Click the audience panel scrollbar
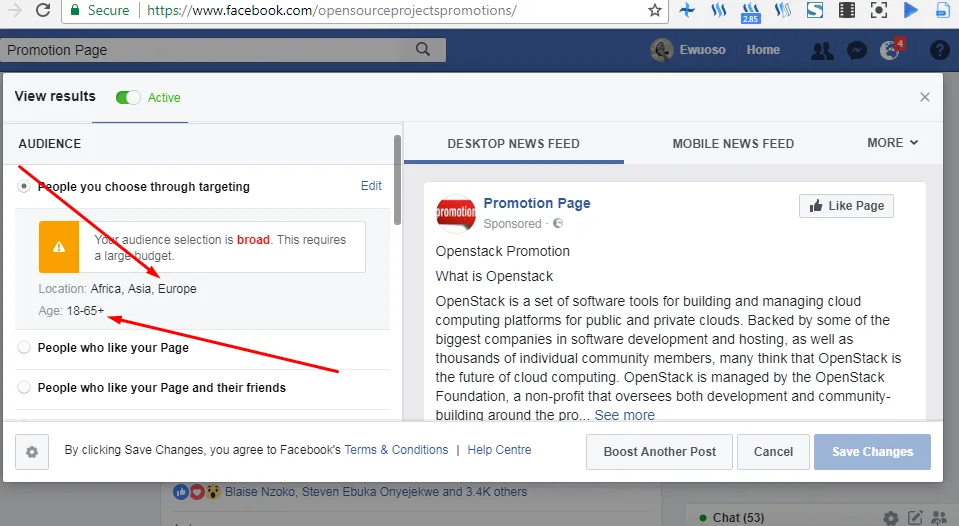 pyautogui.click(x=398, y=180)
